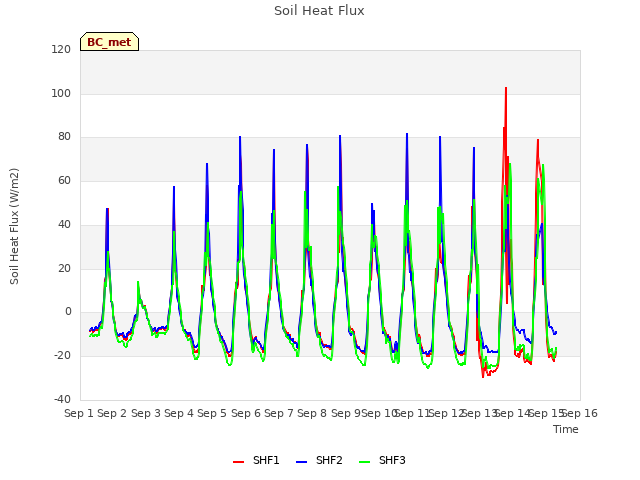Click the Sep 1 x-axis label
This screenshot has height=480, width=640.
click(79, 413)
